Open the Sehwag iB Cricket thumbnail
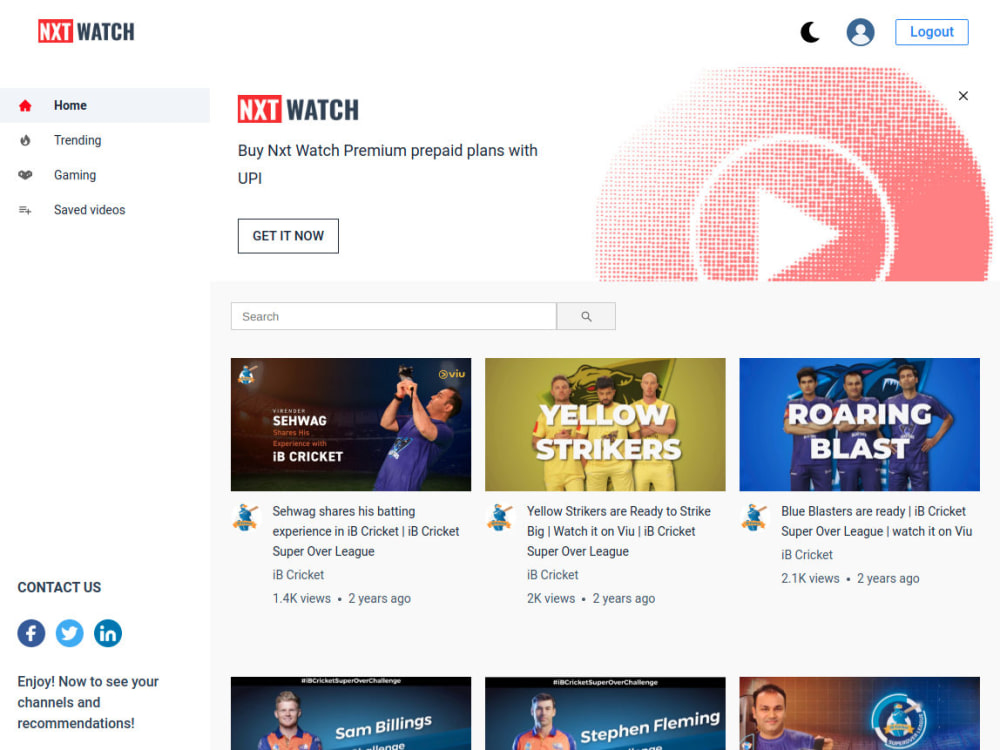The width and height of the screenshot is (1000, 750). (x=351, y=425)
